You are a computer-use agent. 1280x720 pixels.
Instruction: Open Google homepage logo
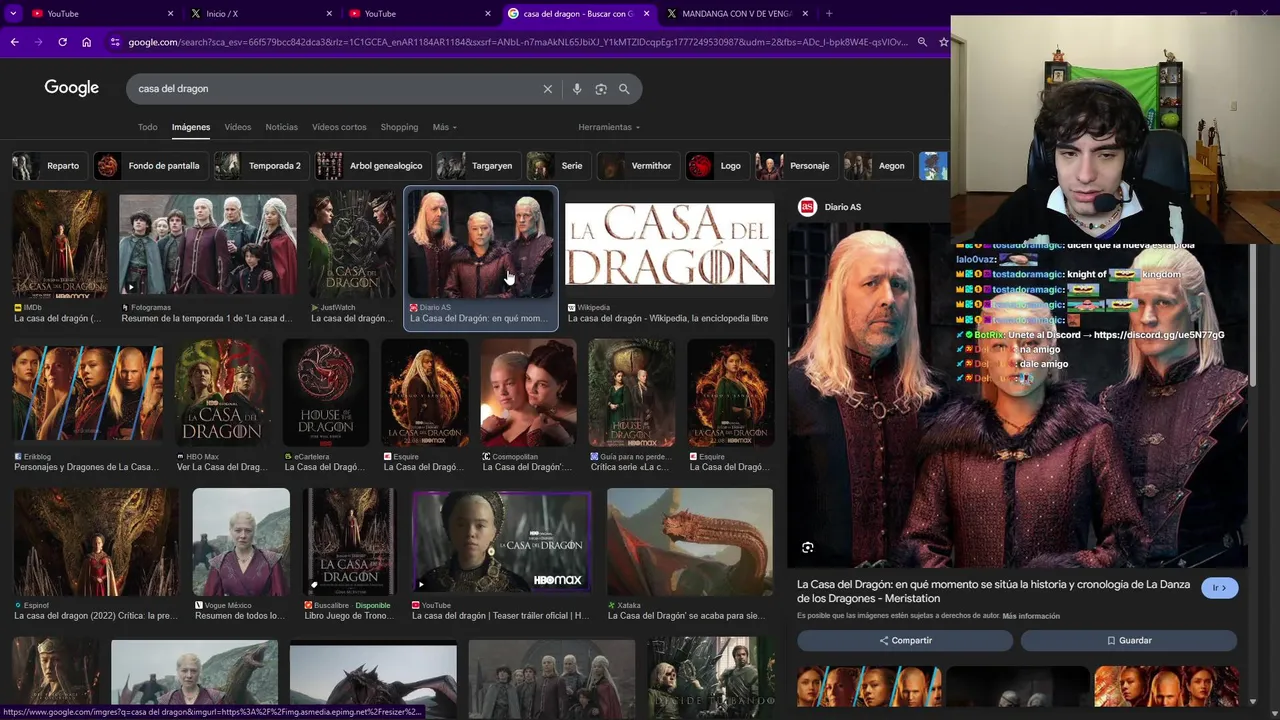point(72,88)
